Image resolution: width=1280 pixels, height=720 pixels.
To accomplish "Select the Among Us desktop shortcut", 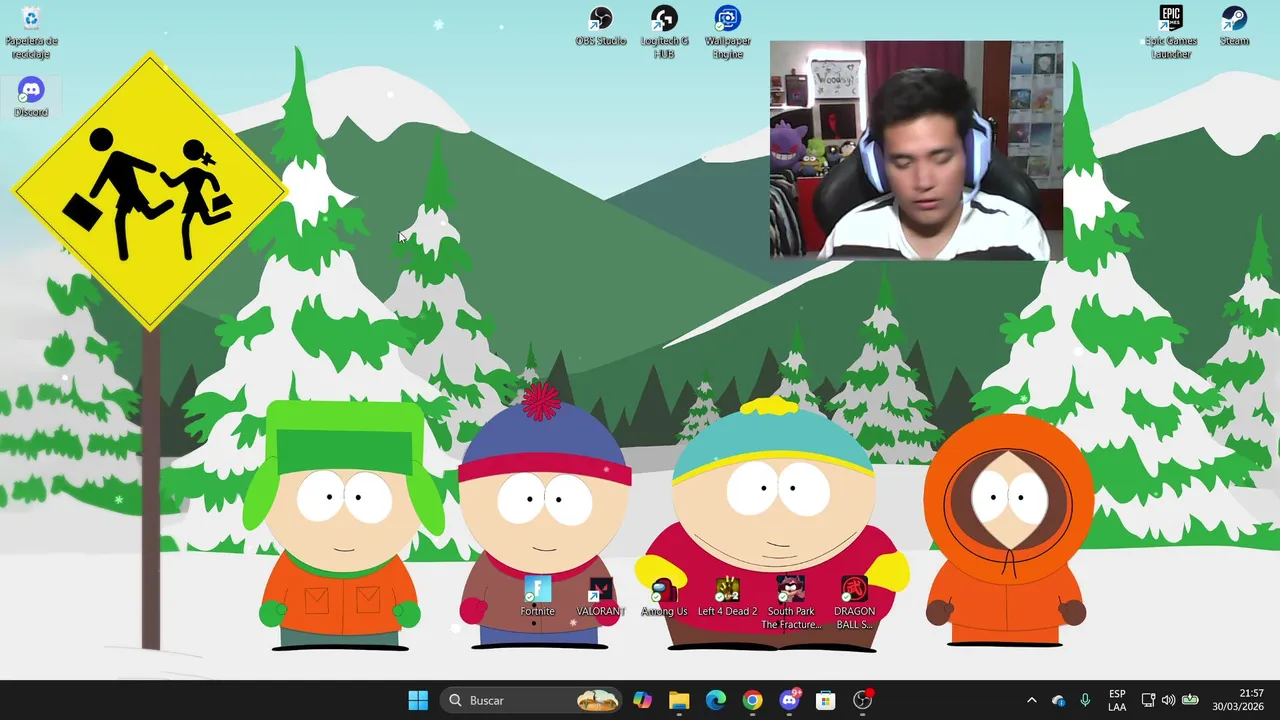I will tap(664, 597).
